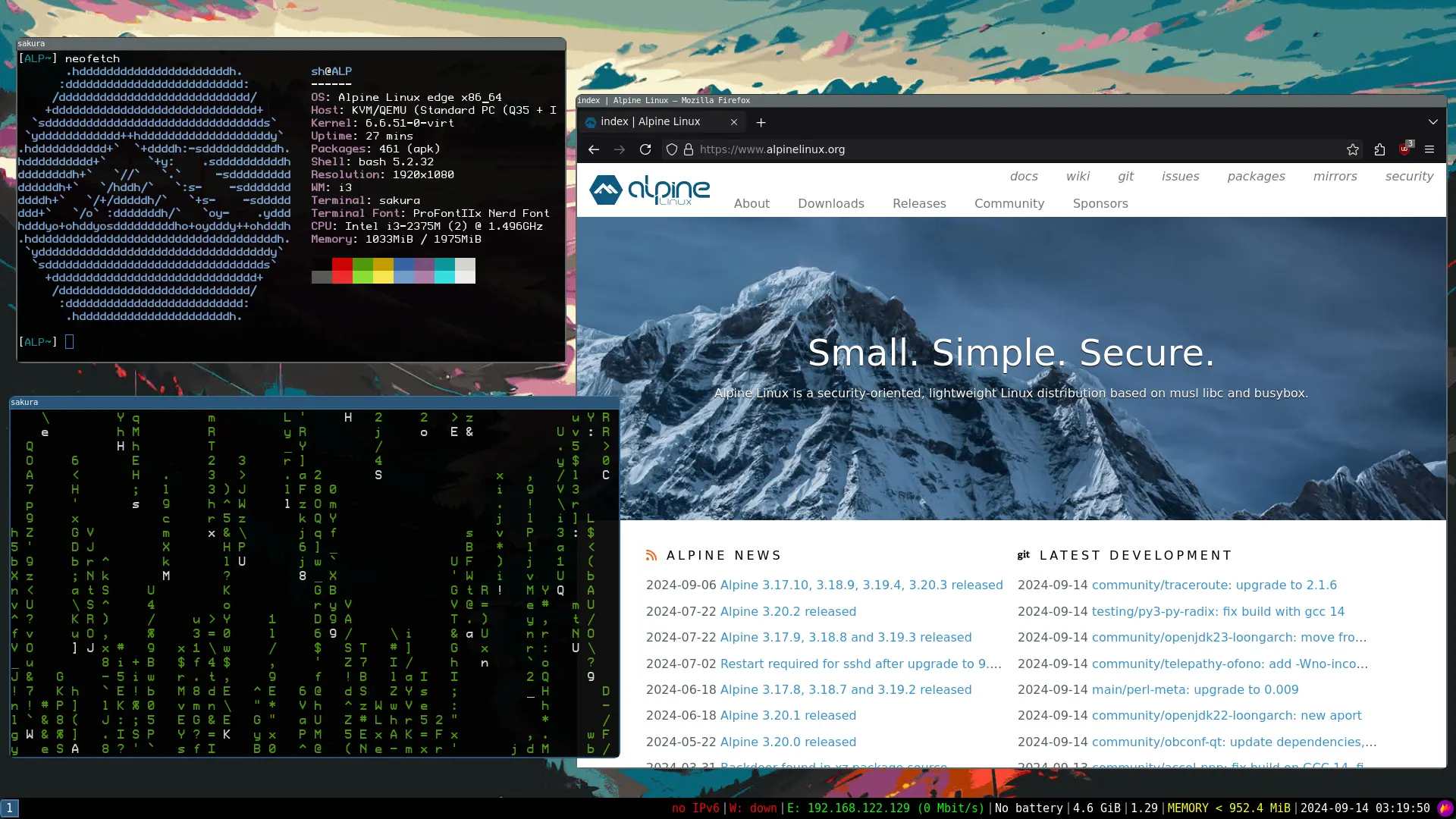This screenshot has width=1456, height=819.
Task: Open 'community/traceroute: upgrade to 2.1.6' commit
Action: 1214,585
